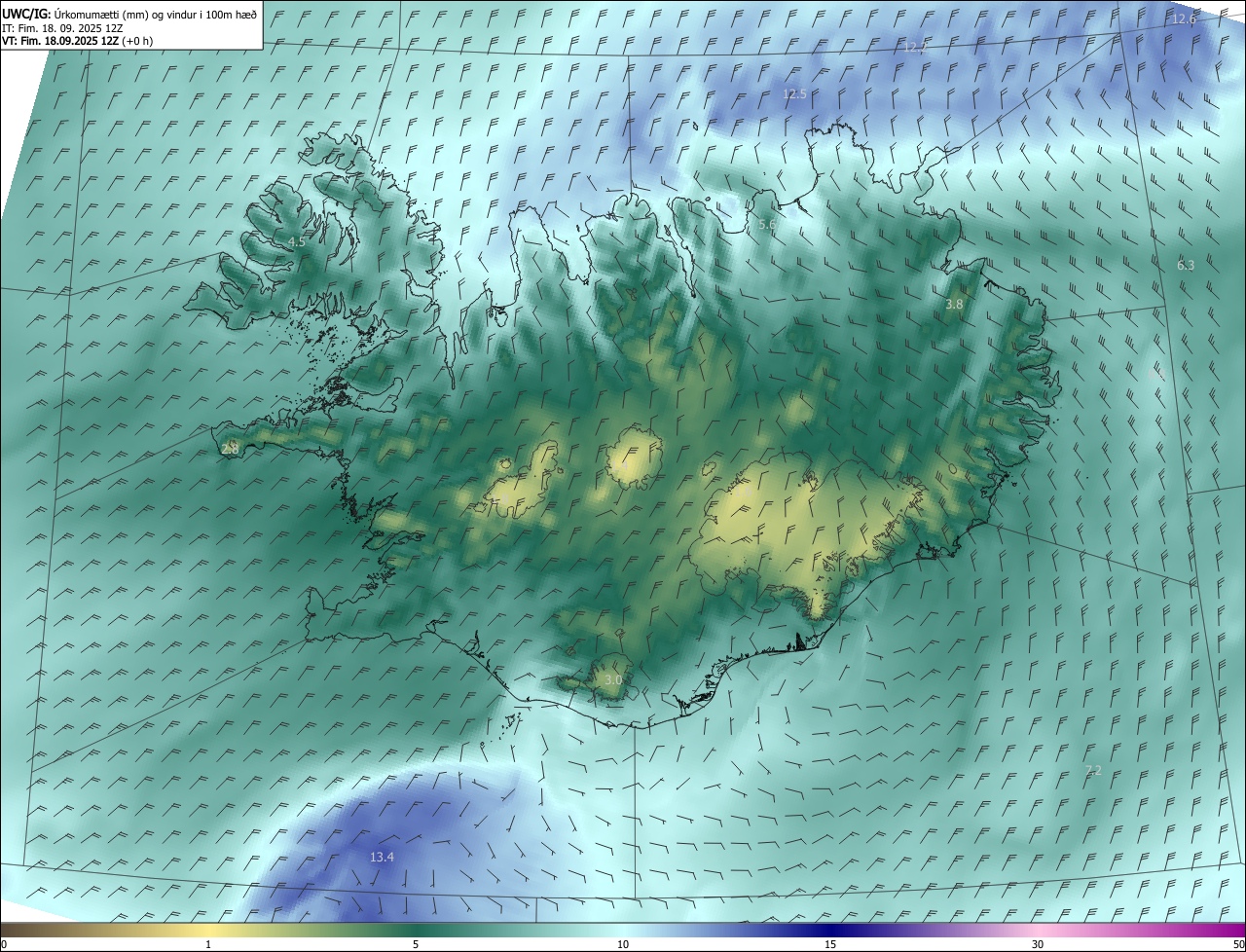The image size is (1246, 952).
Task: Click the 1 tick on the color scale
Action: [x=208, y=944]
